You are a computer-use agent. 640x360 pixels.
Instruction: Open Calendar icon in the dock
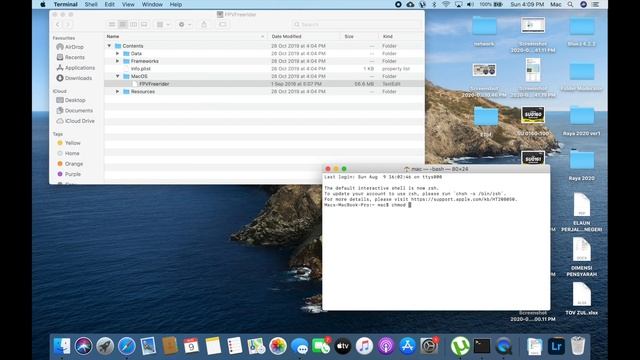191,346
